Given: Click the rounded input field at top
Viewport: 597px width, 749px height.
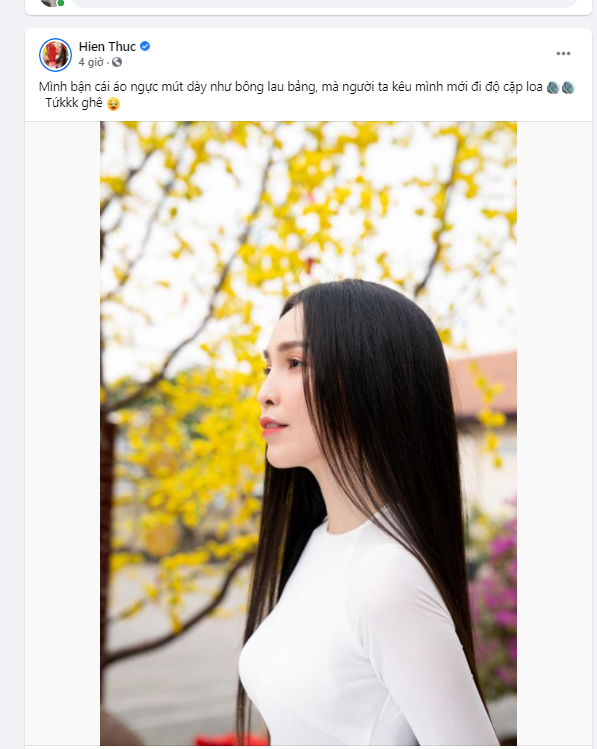Looking at the screenshot, I should click(325, 3).
